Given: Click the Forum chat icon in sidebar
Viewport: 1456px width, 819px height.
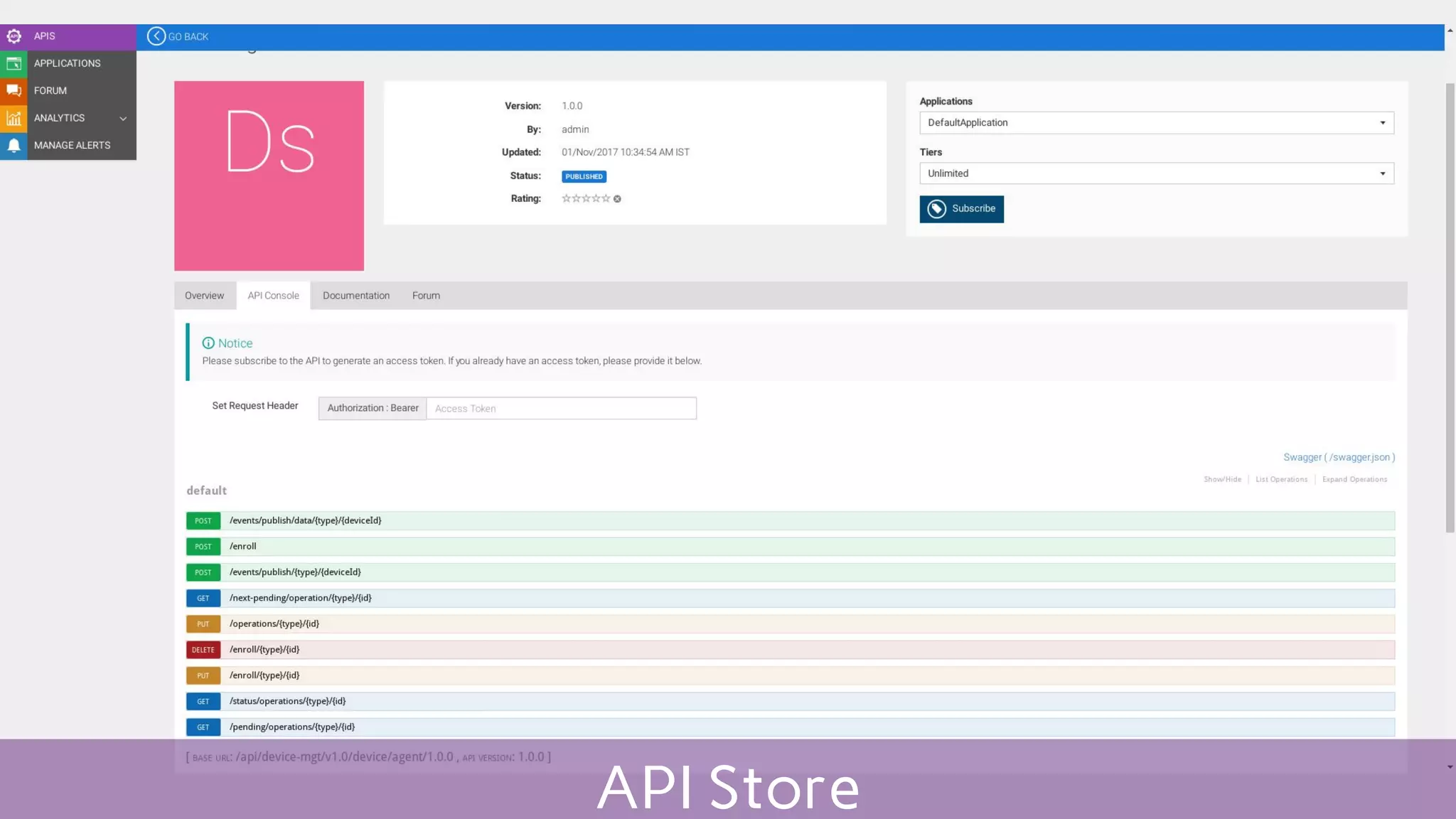Looking at the screenshot, I should click(x=14, y=90).
